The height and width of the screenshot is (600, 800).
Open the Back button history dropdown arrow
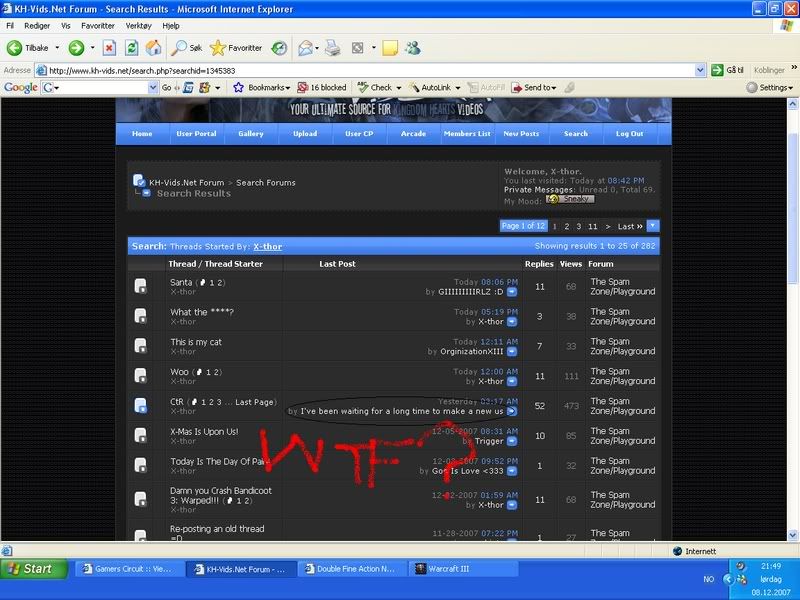click(x=57, y=48)
